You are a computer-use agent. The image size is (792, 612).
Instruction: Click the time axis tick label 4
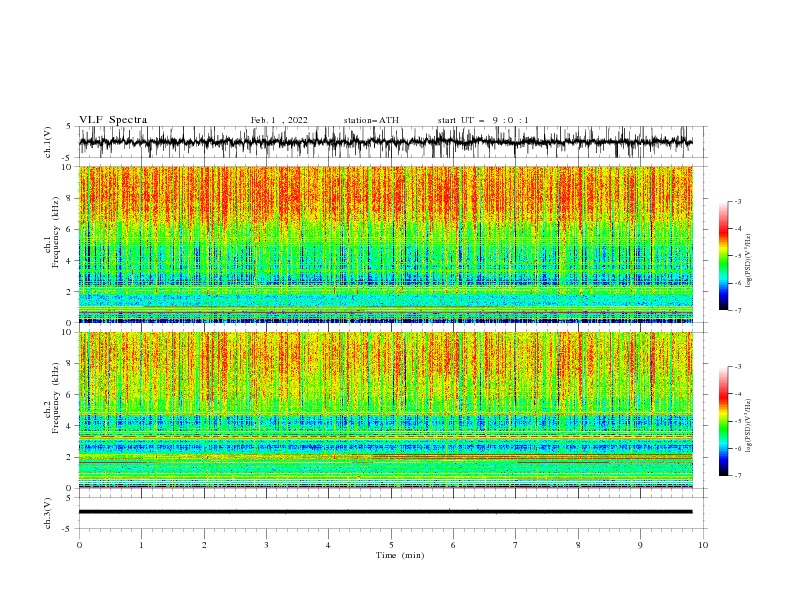pos(328,545)
